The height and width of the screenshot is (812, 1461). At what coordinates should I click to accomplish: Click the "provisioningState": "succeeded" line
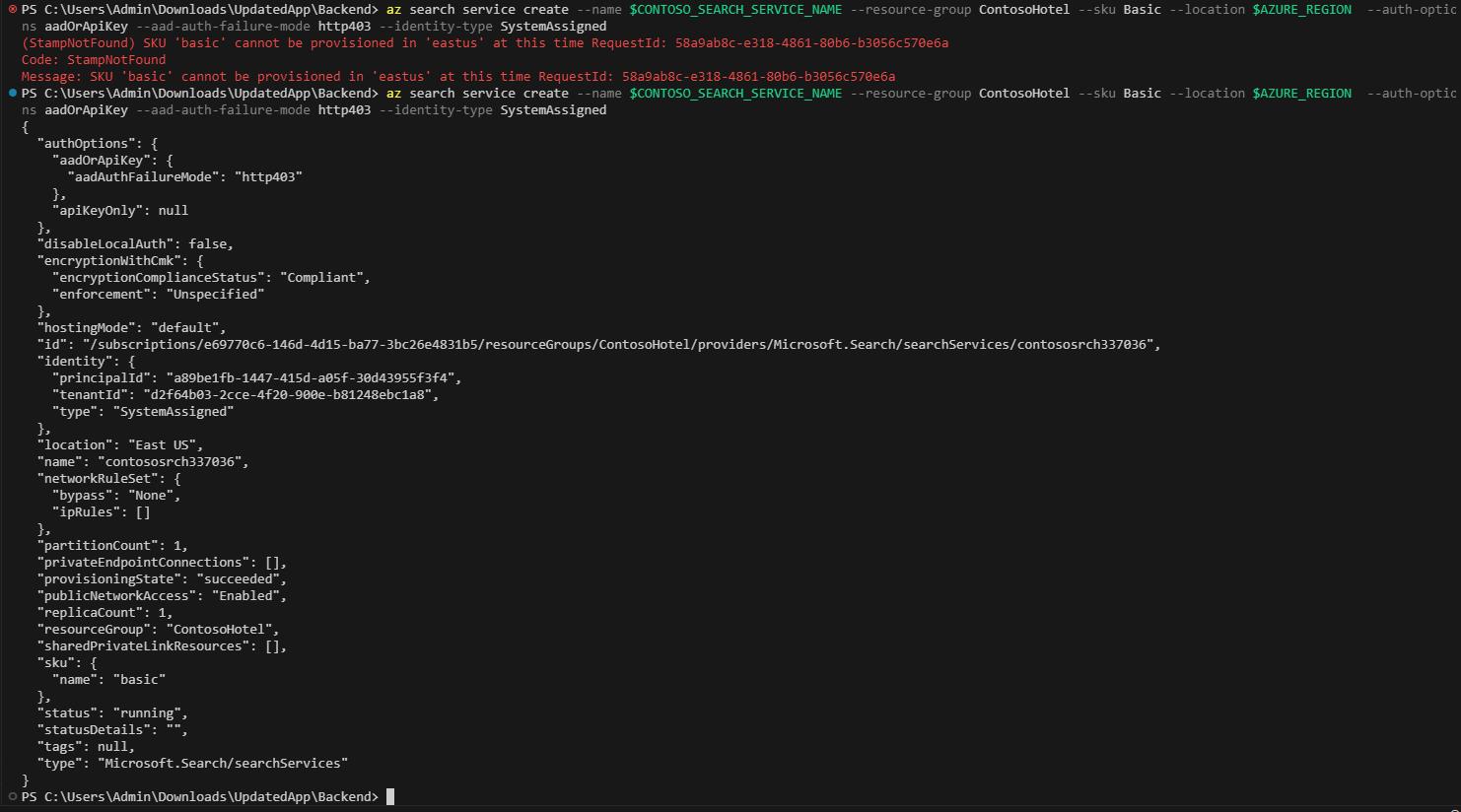[x=163, y=579]
